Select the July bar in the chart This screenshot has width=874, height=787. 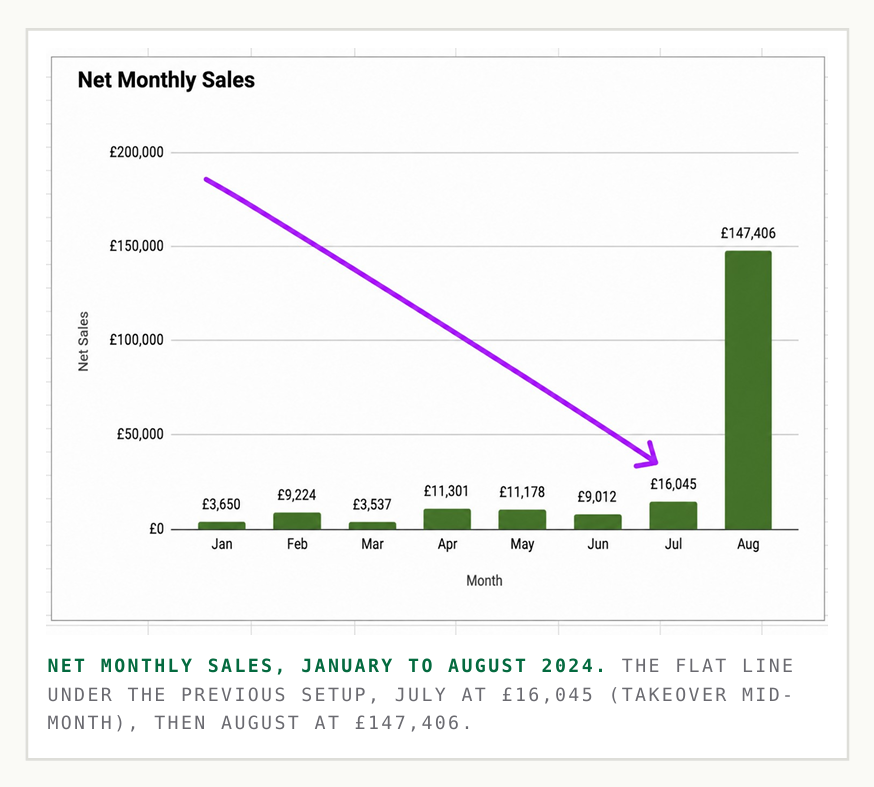[673, 516]
